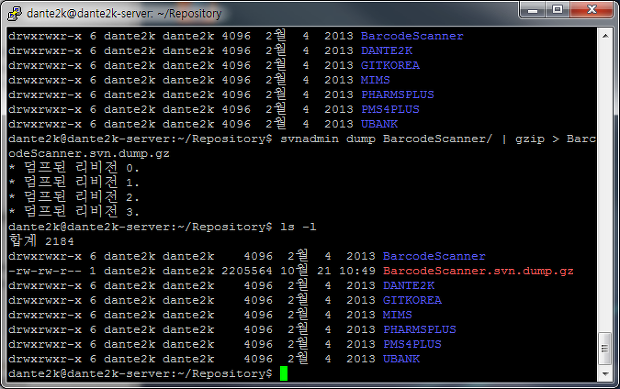
Task: Click BarcodeScanner directory in the second listing
Action: pos(434,256)
